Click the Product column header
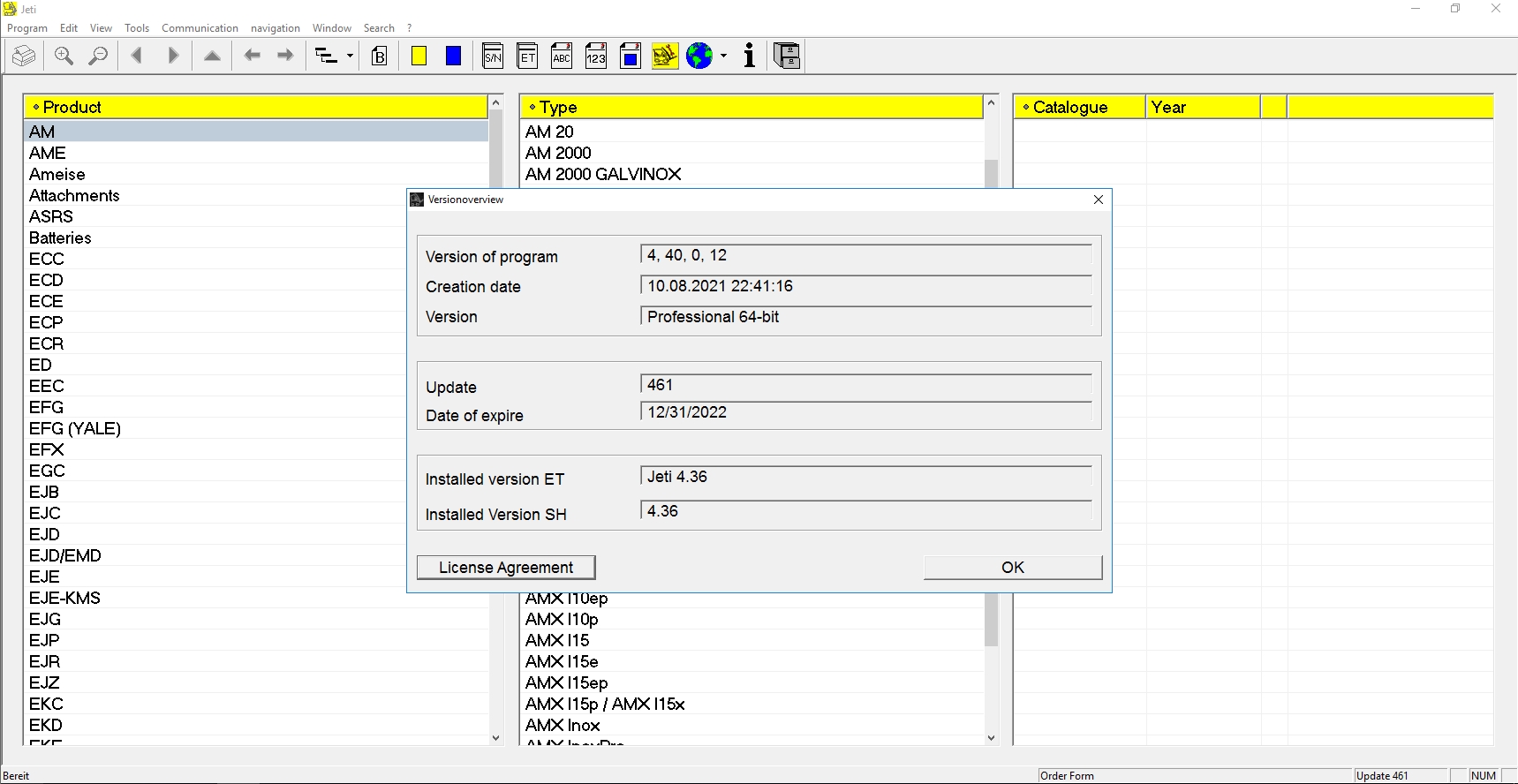The image size is (1518, 784). pos(256,107)
